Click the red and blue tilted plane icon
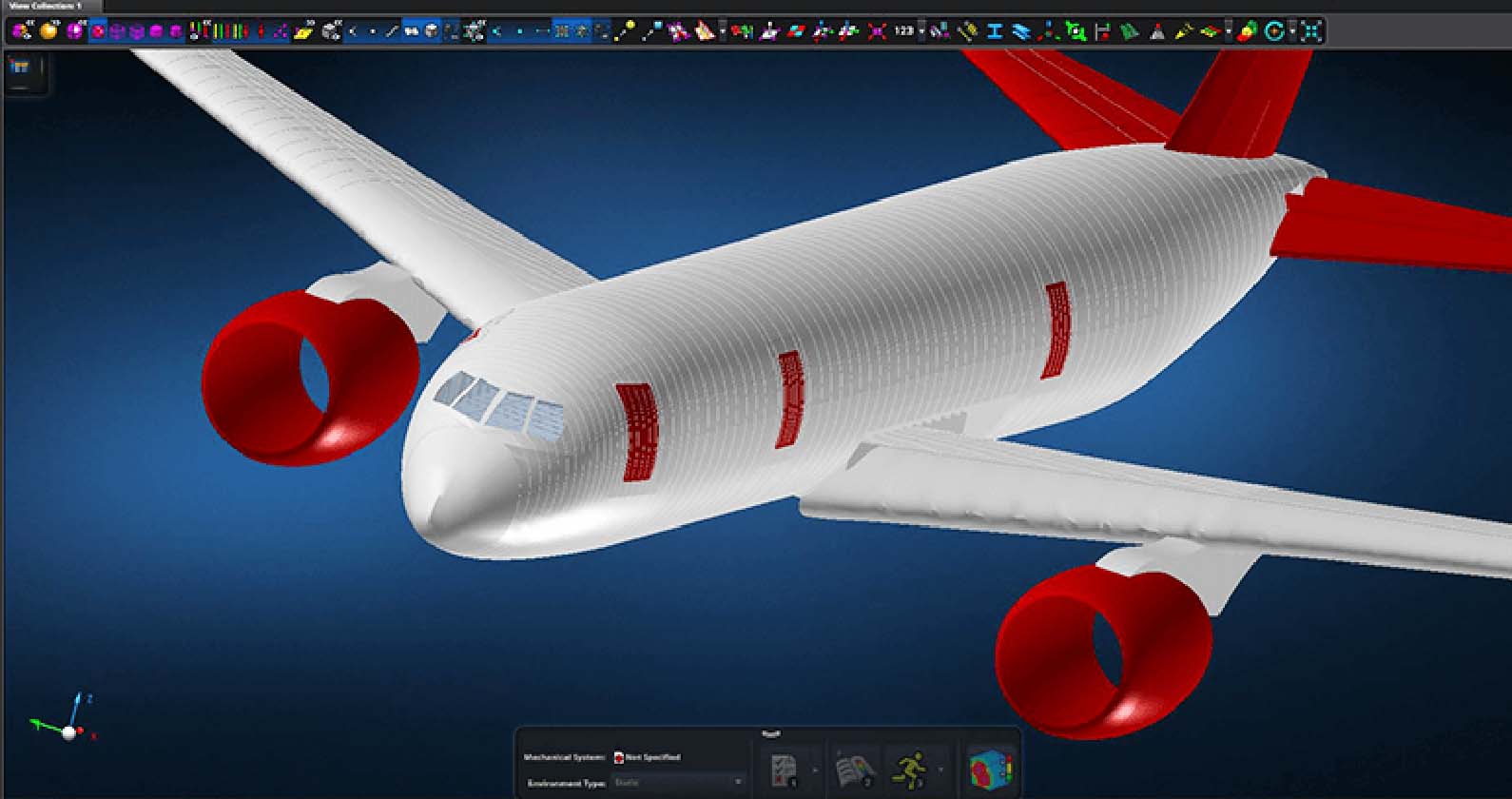The height and width of the screenshot is (799, 1512). [795, 31]
